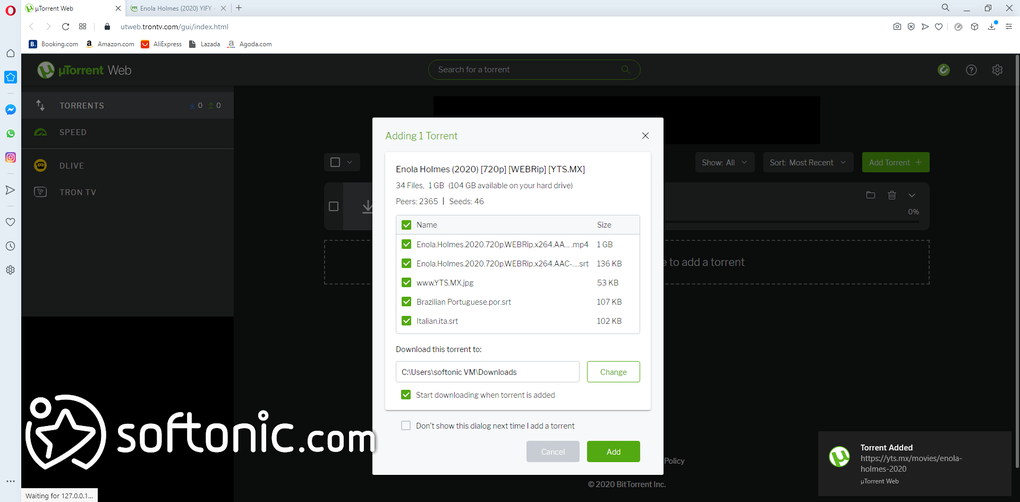Uncheck the 136 KB .srt file checkbox
The height and width of the screenshot is (502, 1020).
click(x=407, y=263)
